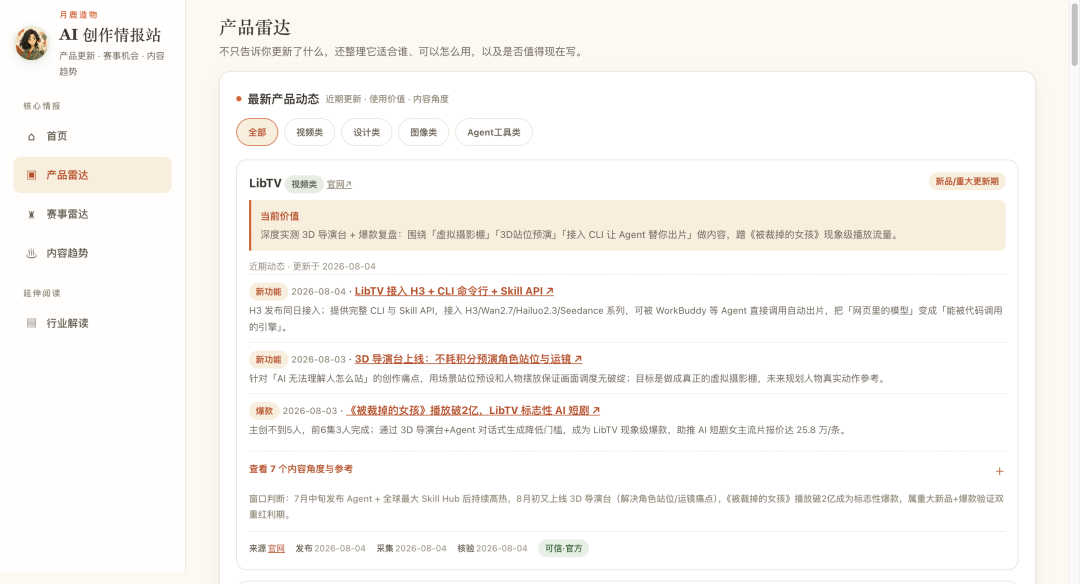The image size is (1080, 584).
Task: Click the page vertical scrollbar
Action: (1074, 34)
